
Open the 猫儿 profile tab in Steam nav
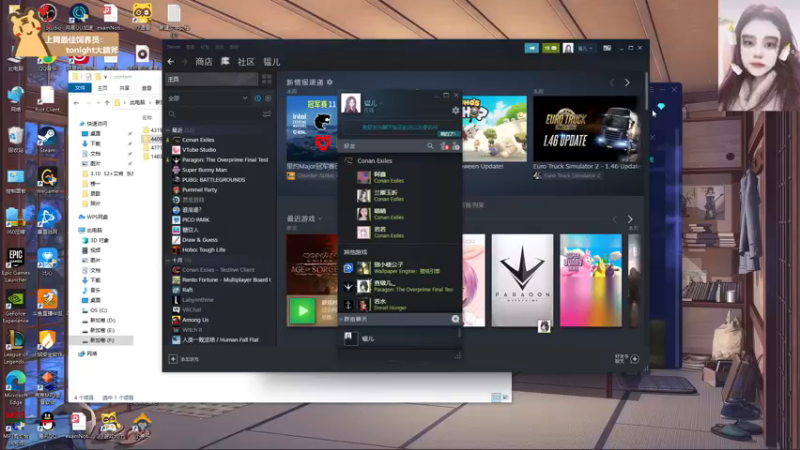[271, 62]
